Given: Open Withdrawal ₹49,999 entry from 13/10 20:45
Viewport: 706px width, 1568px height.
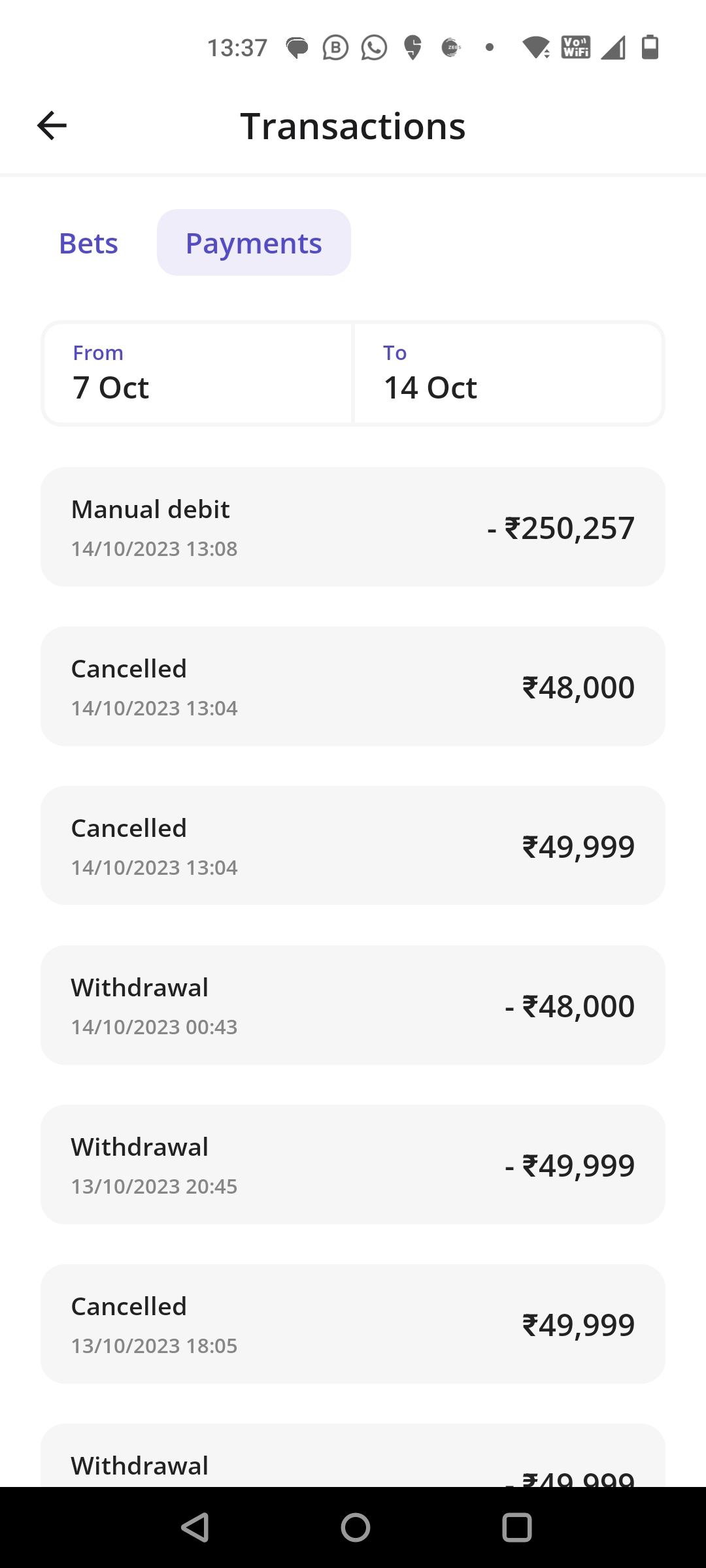Looking at the screenshot, I should [x=353, y=1164].
